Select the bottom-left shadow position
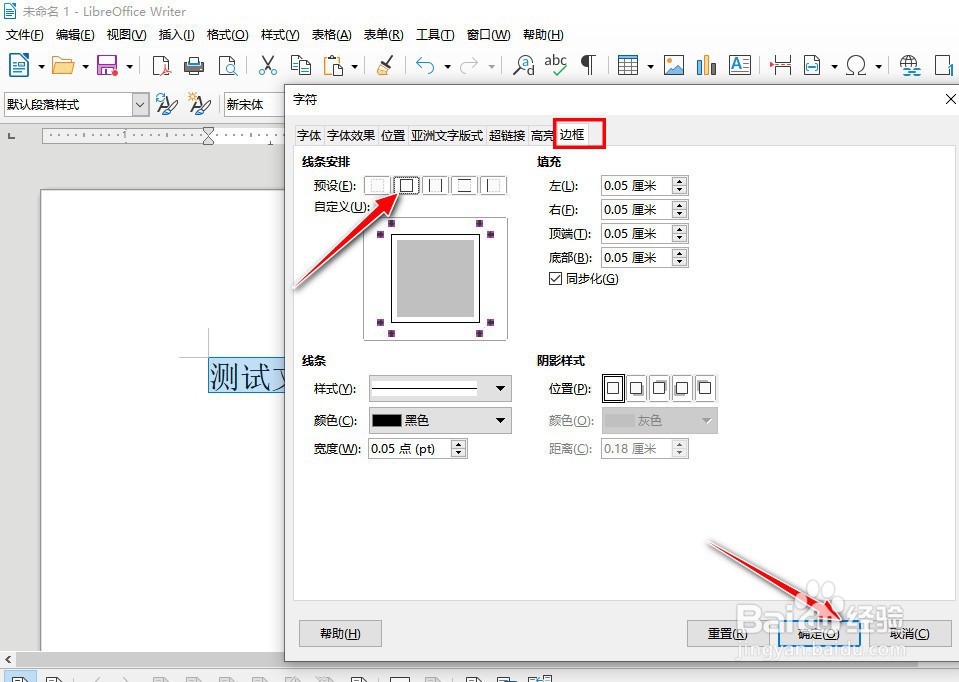 (x=682, y=388)
